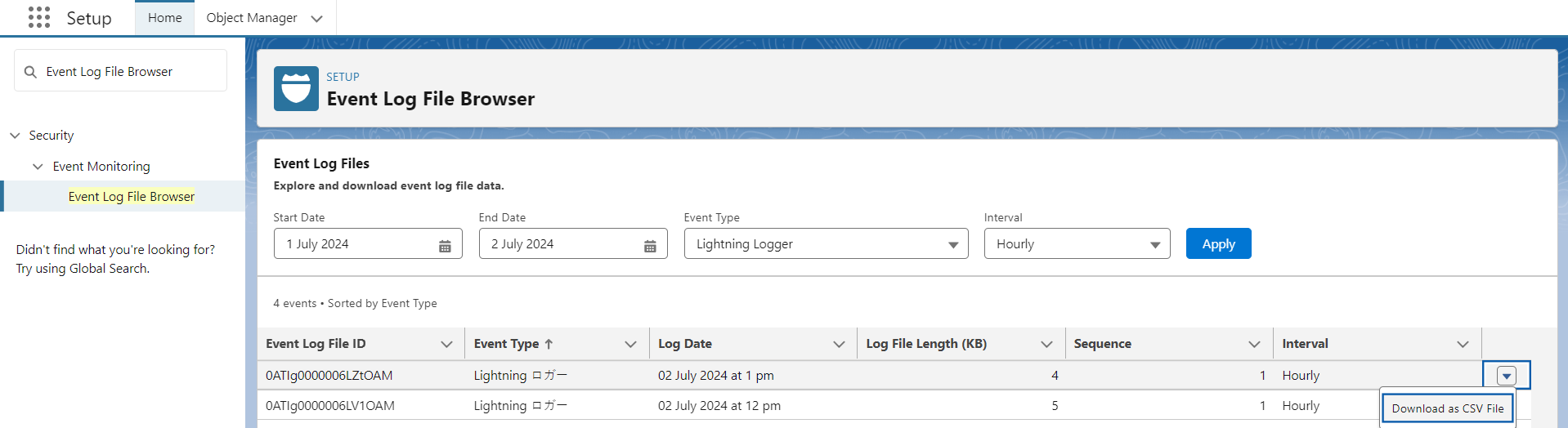Collapse the Event Monitoring tree node

click(38, 167)
